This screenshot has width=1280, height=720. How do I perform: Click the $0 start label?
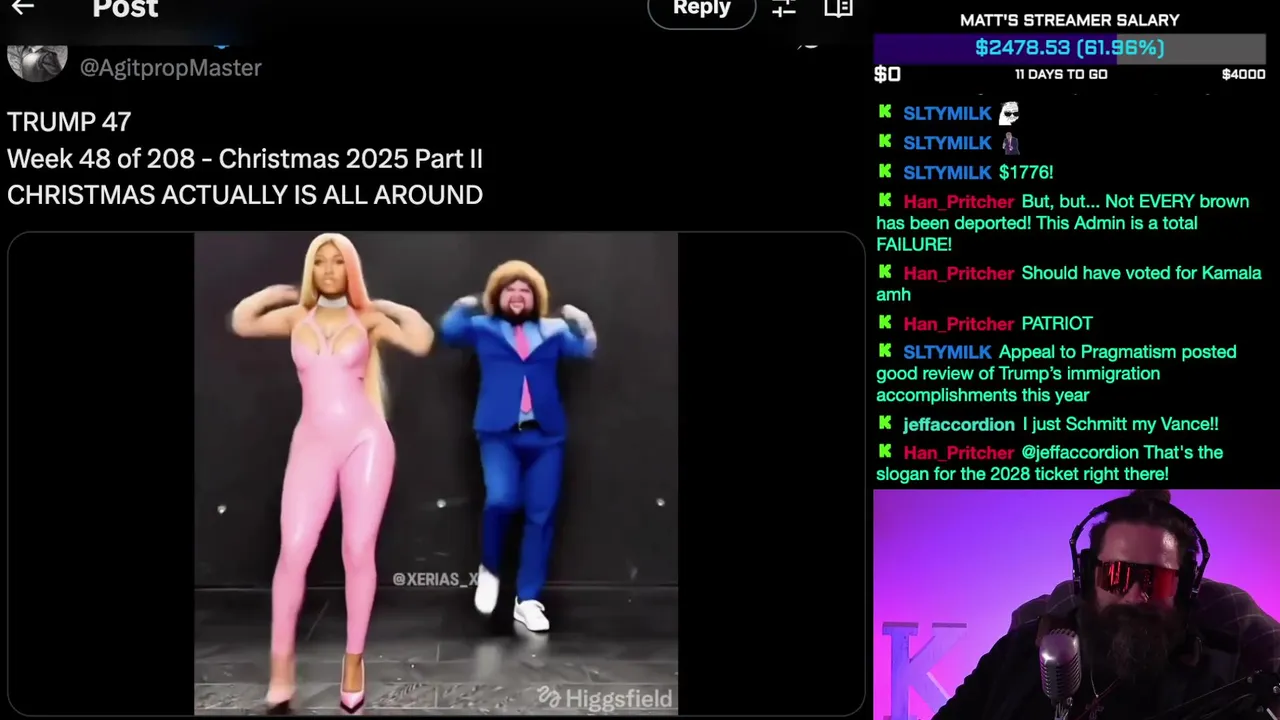(x=887, y=74)
